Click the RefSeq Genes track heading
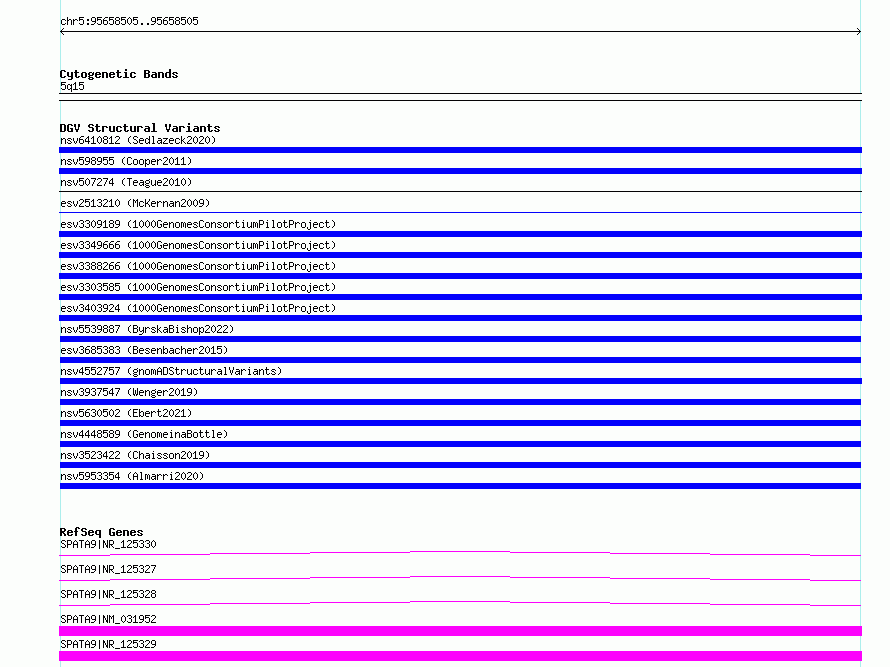The height and width of the screenshot is (667, 890). [x=101, y=532]
